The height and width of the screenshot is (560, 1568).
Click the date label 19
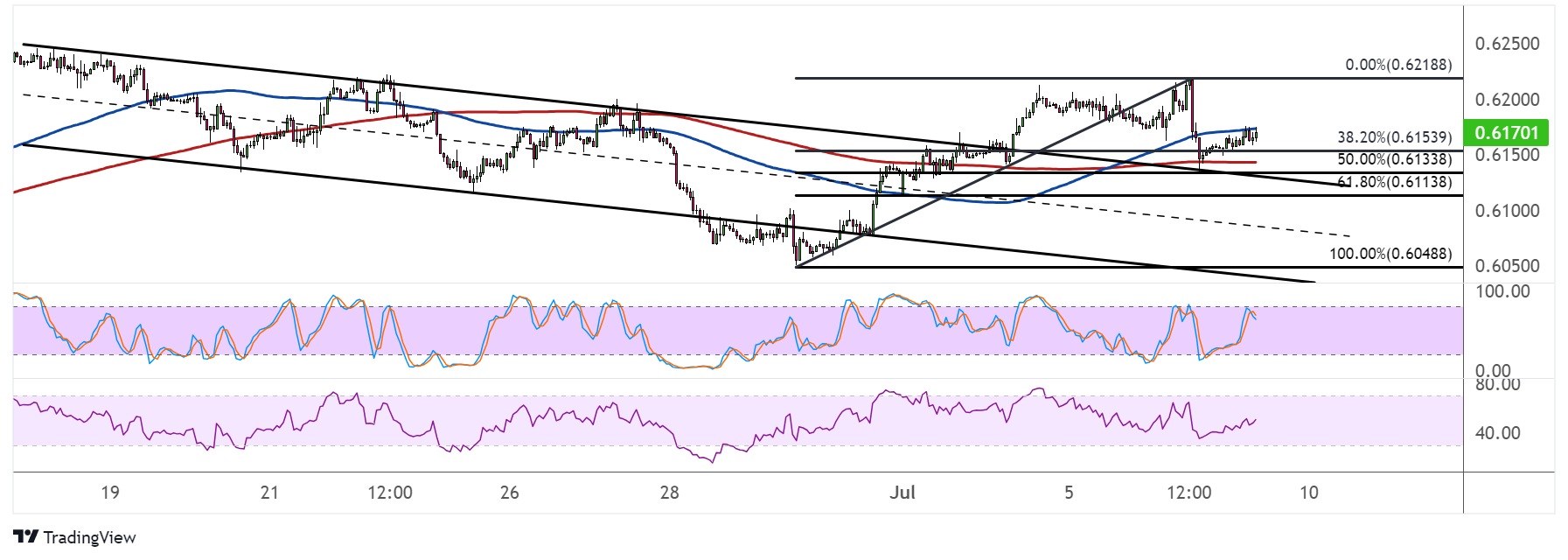(110, 493)
